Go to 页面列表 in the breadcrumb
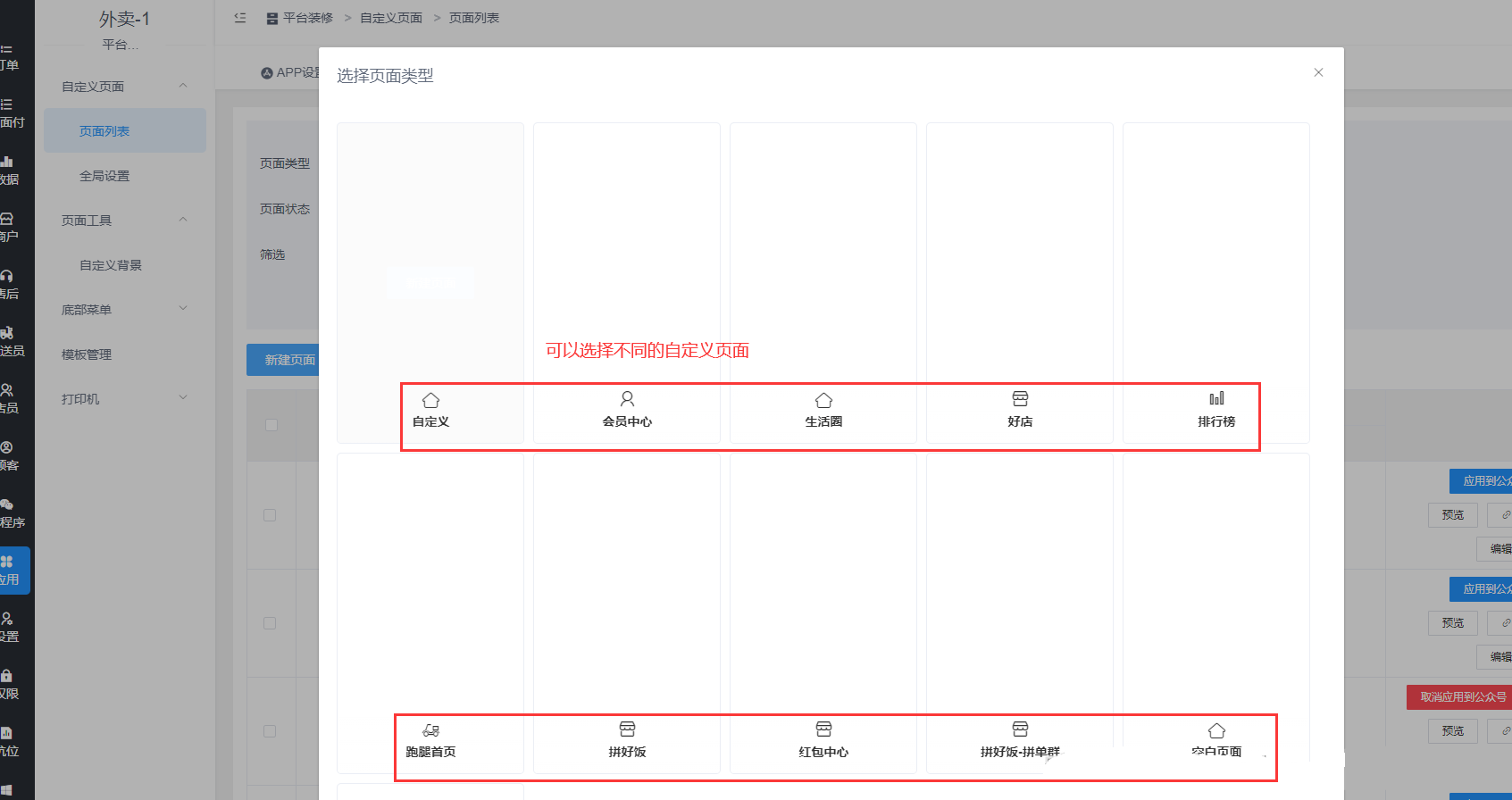This screenshot has height=800, width=1512. click(474, 18)
